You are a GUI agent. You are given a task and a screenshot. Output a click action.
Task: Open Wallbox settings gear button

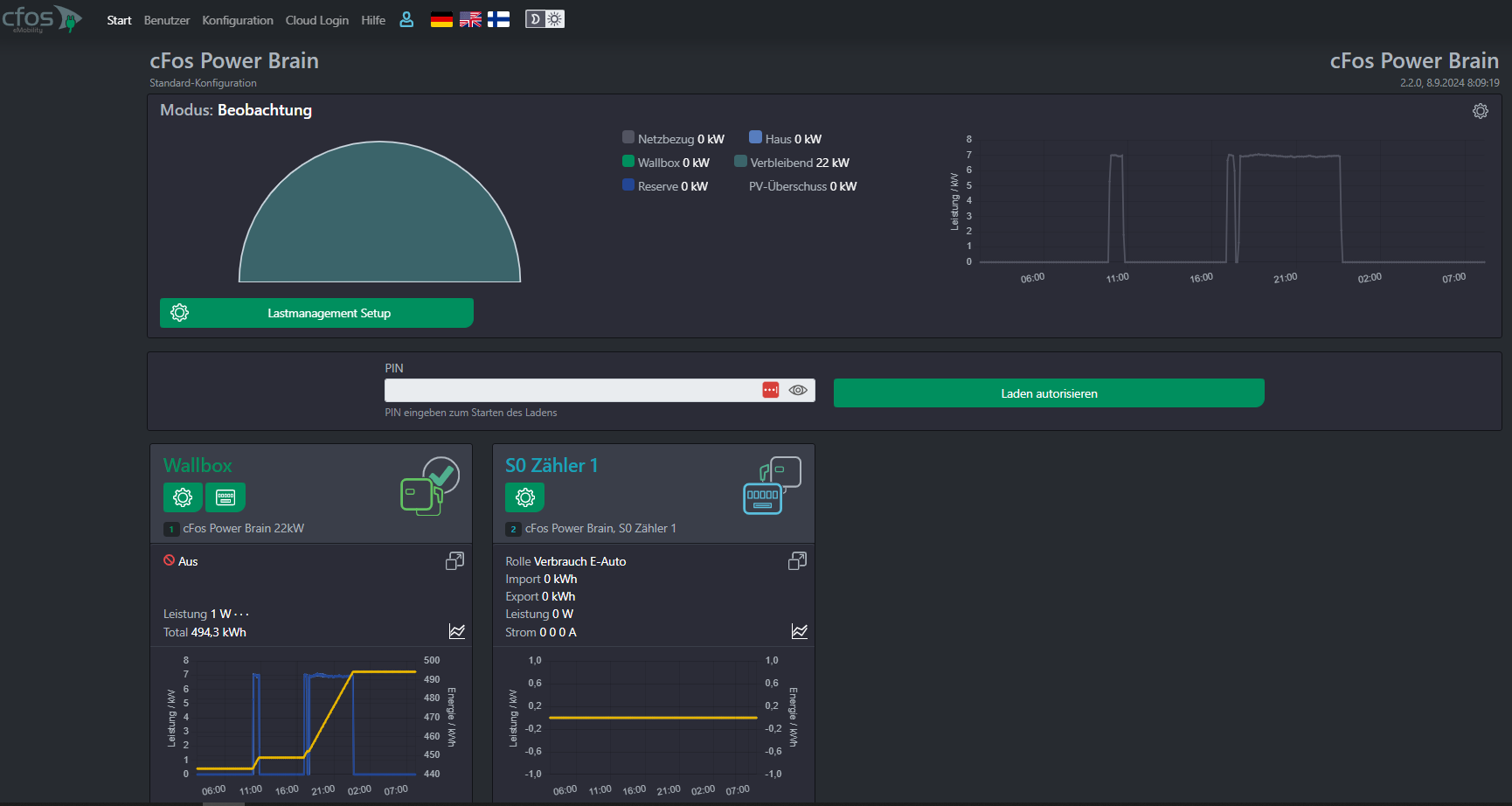(183, 497)
